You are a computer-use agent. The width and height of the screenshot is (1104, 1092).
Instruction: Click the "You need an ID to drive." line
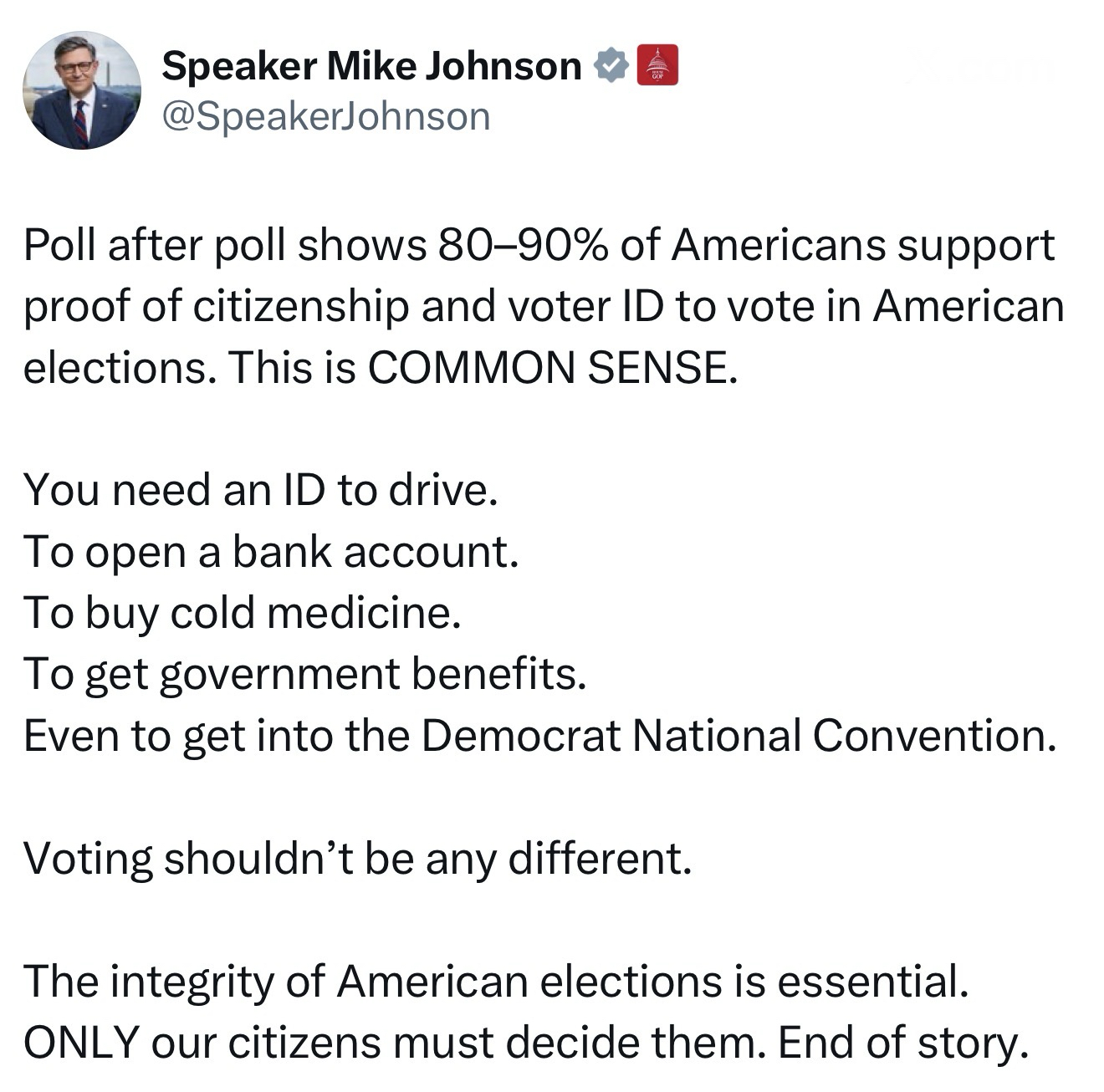point(261,490)
